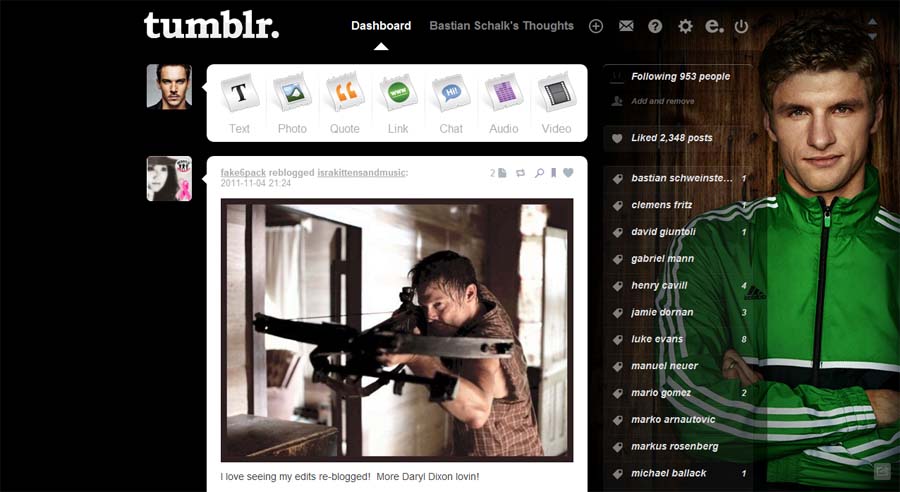
Task: Click fake6pack avatar beside the post
Action: click(169, 179)
